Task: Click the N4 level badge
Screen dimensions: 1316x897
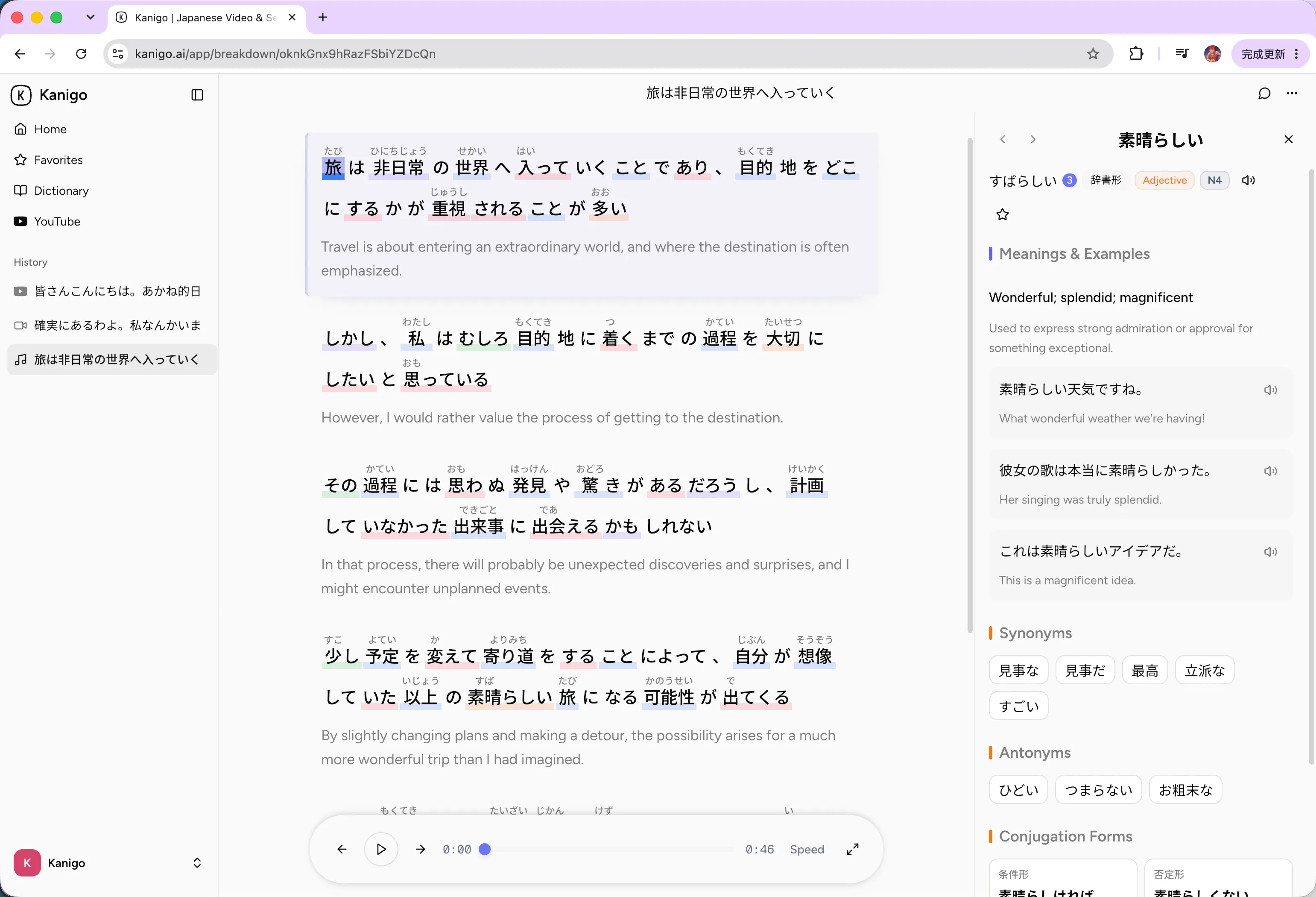Action: click(1214, 180)
